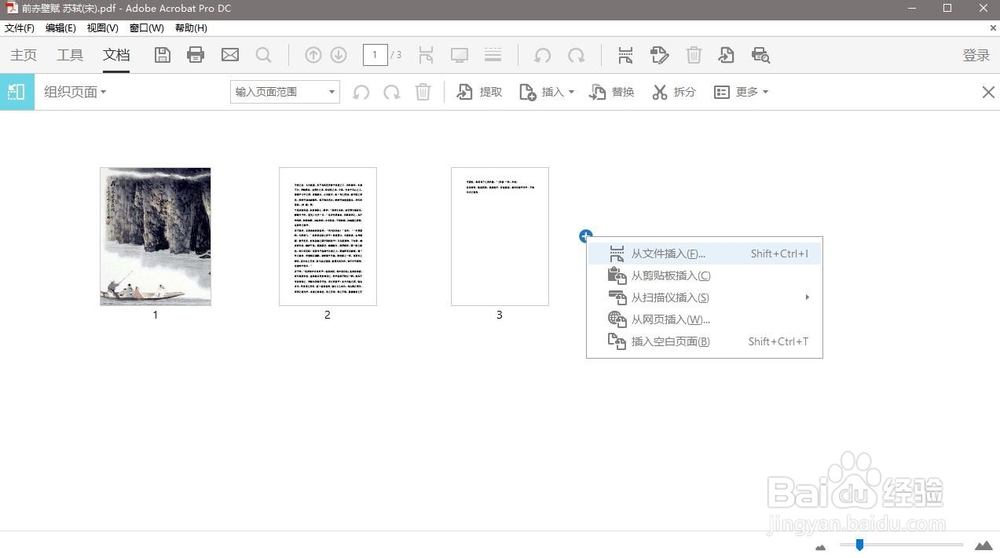
Task: Click the blue plus insert marker
Action: tap(586, 236)
